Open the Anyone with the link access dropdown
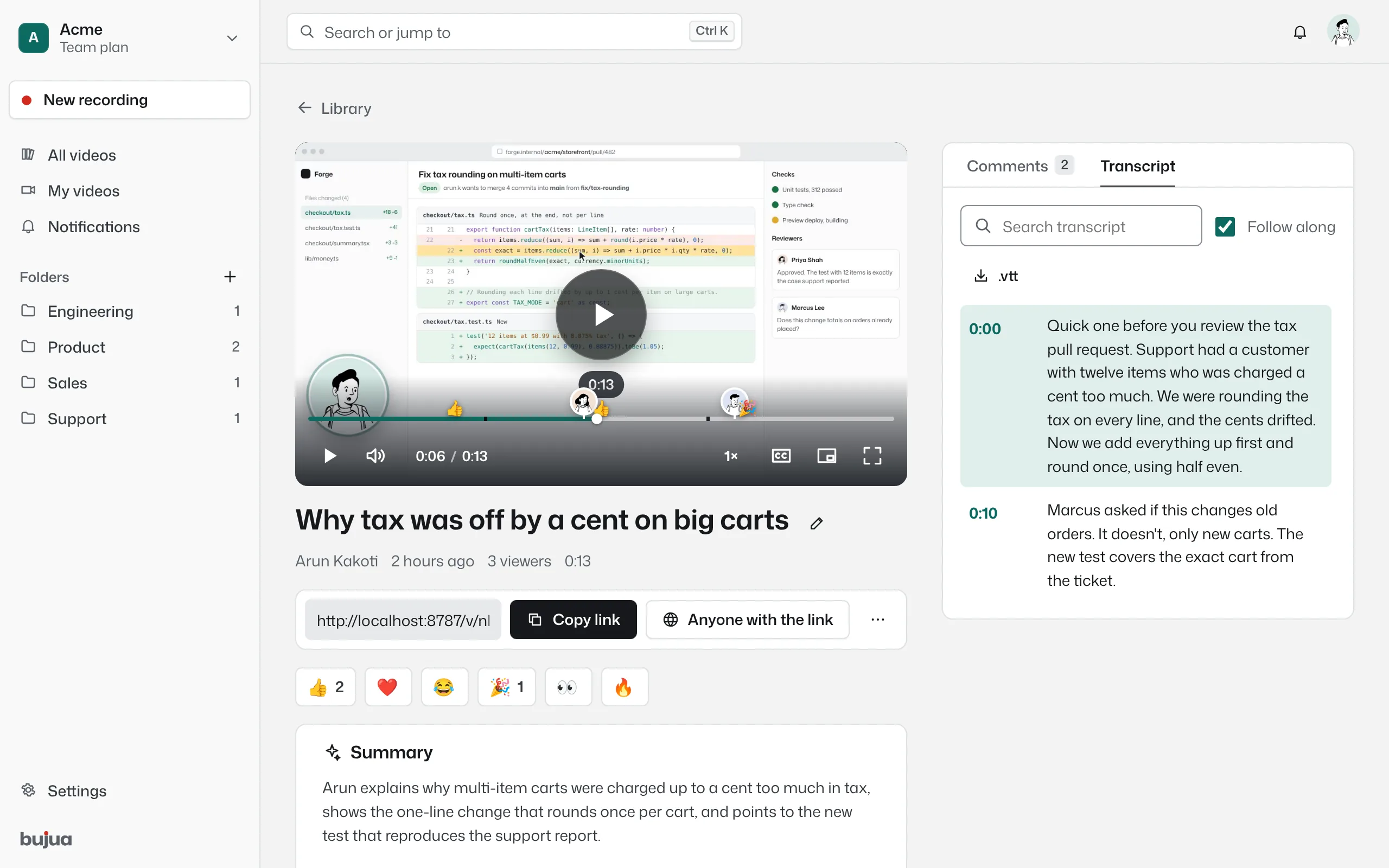The width and height of the screenshot is (1389, 868). click(x=747, y=620)
